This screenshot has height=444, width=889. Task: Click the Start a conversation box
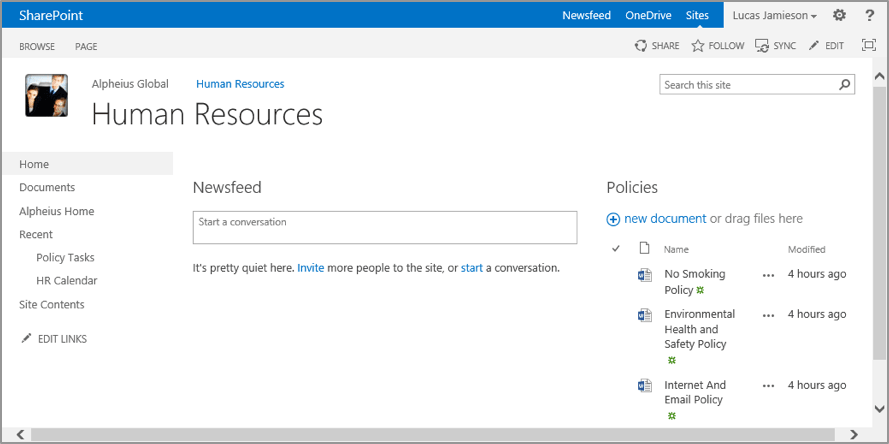click(384, 227)
